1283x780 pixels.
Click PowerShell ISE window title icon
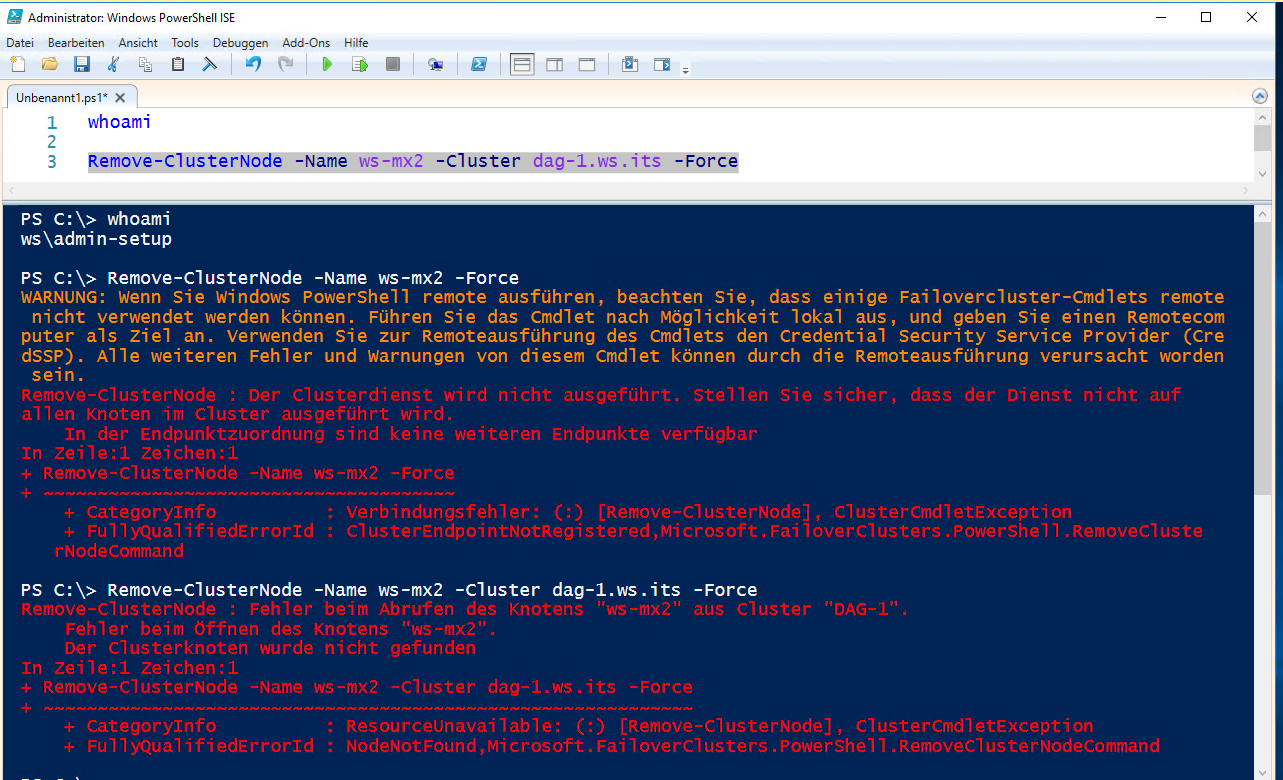pyautogui.click(x=14, y=17)
